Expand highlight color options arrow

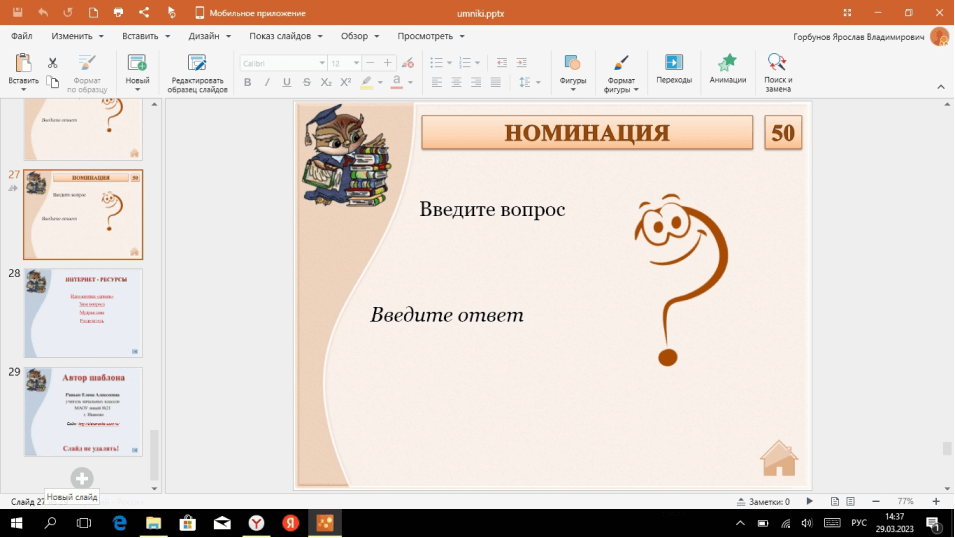coord(380,82)
